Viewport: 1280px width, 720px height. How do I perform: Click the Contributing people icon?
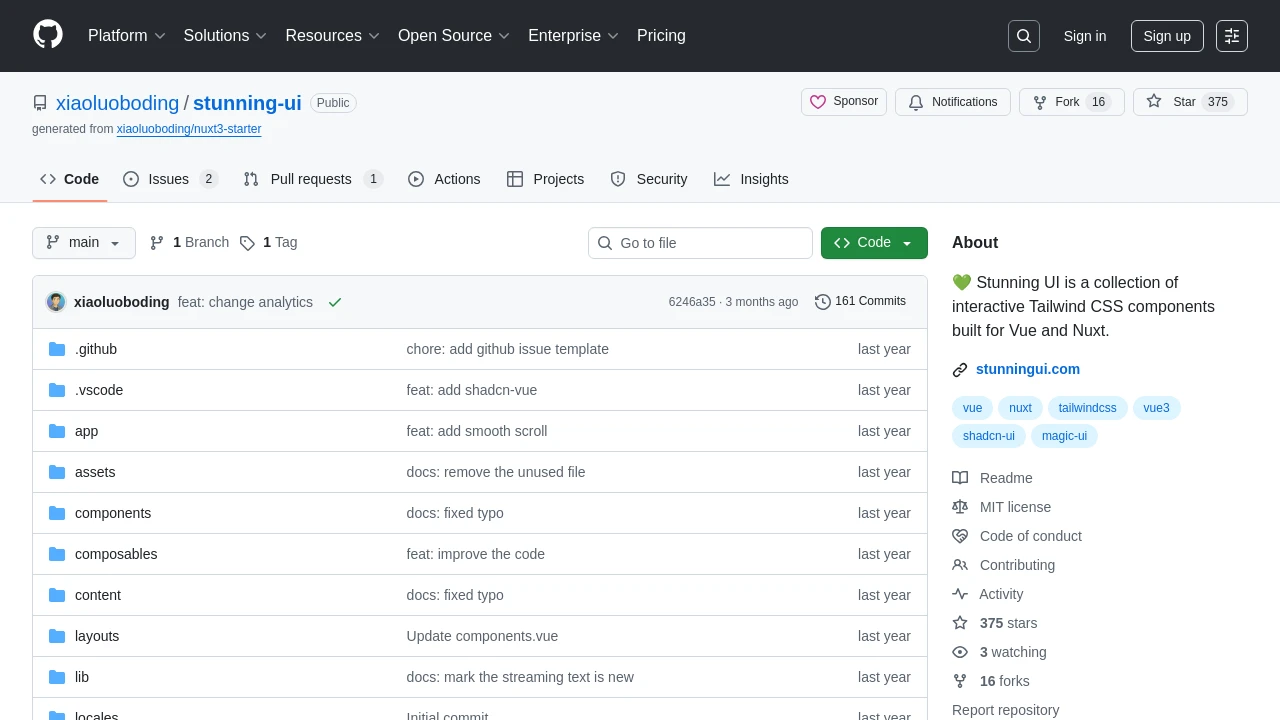(x=960, y=565)
